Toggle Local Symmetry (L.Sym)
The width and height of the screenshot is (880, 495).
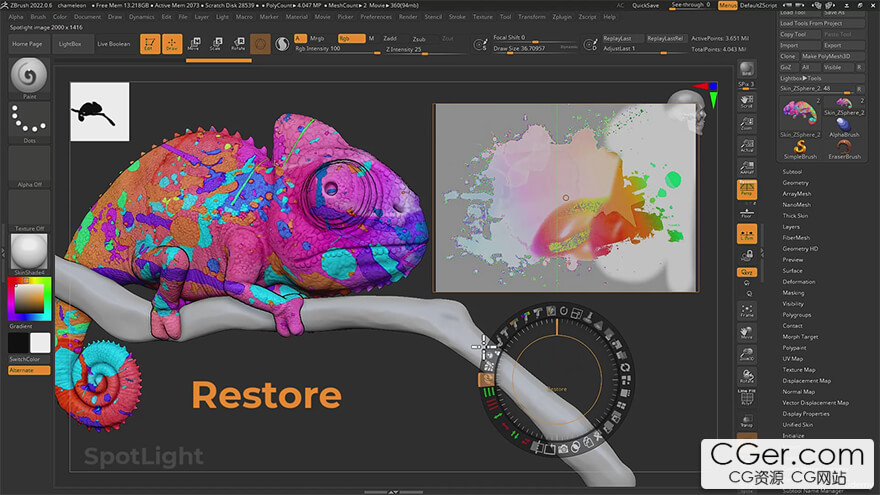(746, 234)
